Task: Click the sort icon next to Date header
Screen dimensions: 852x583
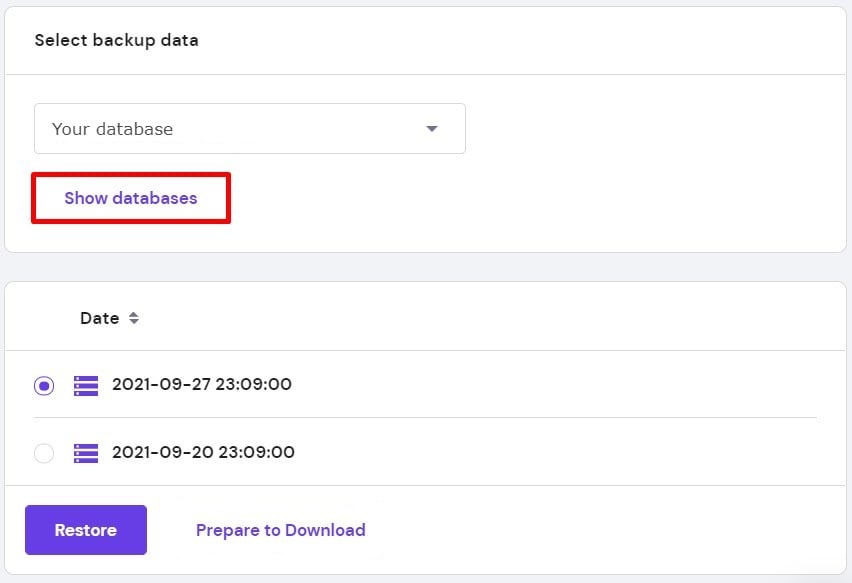Action: click(x=133, y=318)
